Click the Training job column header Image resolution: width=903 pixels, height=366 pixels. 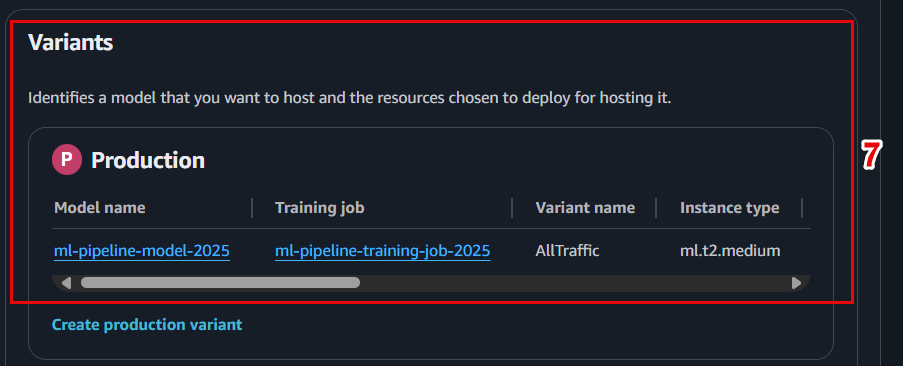[320, 208]
